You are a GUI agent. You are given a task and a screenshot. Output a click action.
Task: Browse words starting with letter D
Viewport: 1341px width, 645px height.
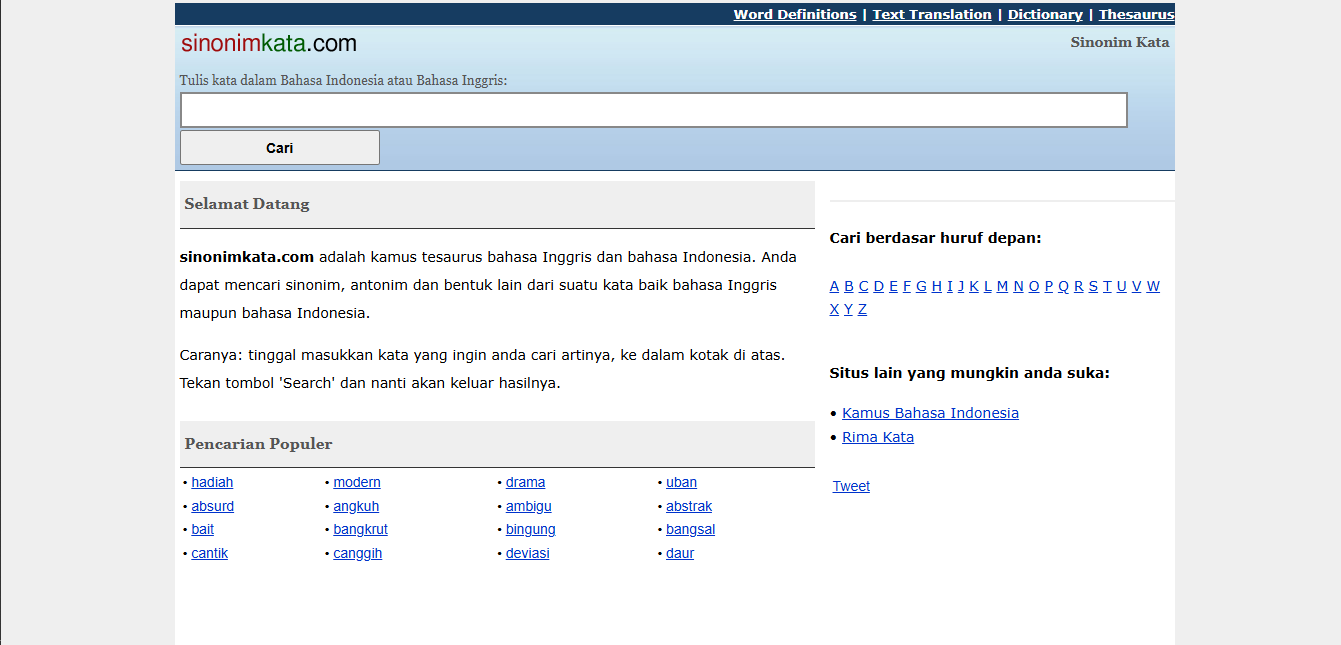pos(878,286)
